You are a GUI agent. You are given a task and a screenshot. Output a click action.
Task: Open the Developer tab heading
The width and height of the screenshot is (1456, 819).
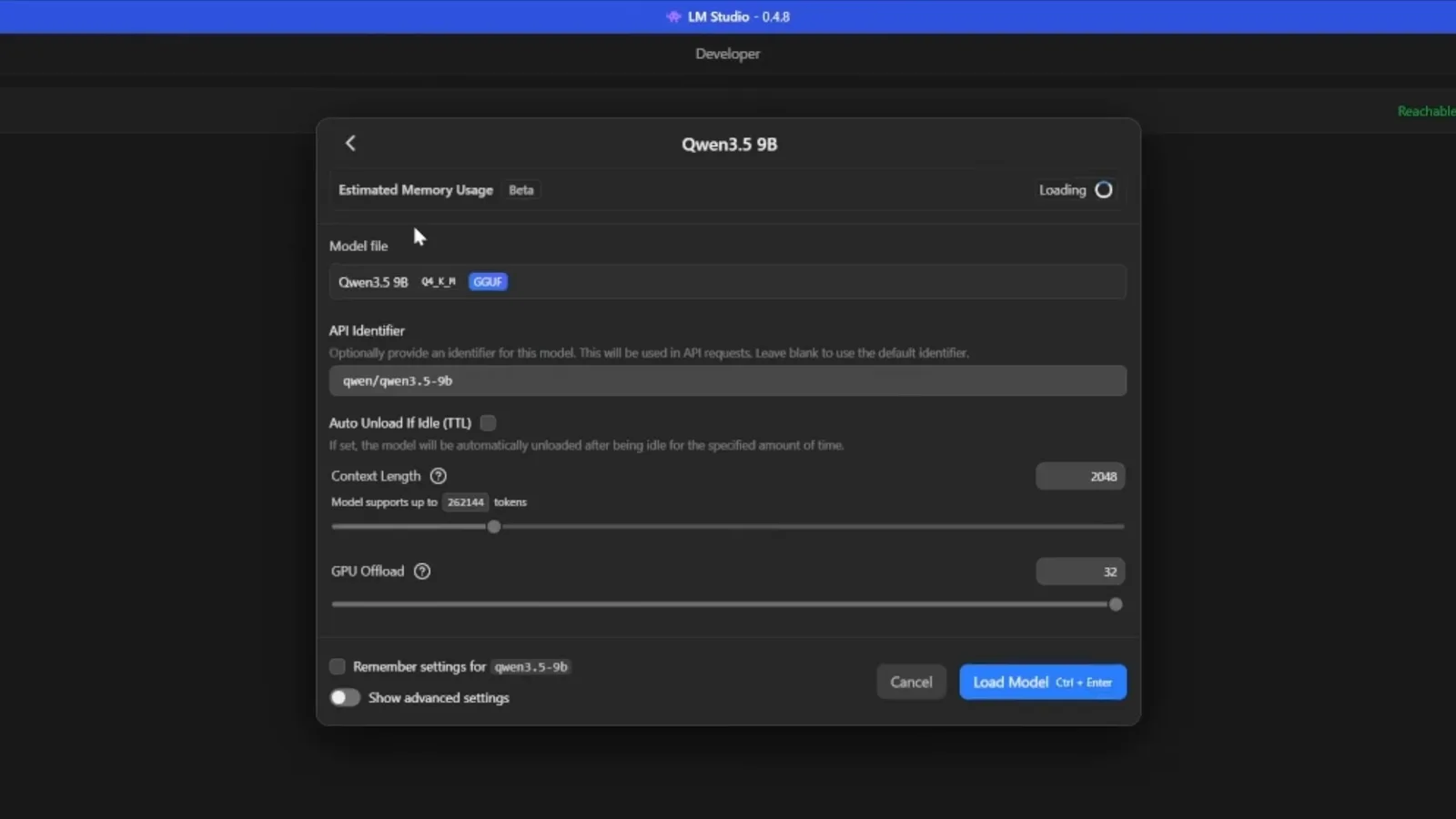point(728,54)
